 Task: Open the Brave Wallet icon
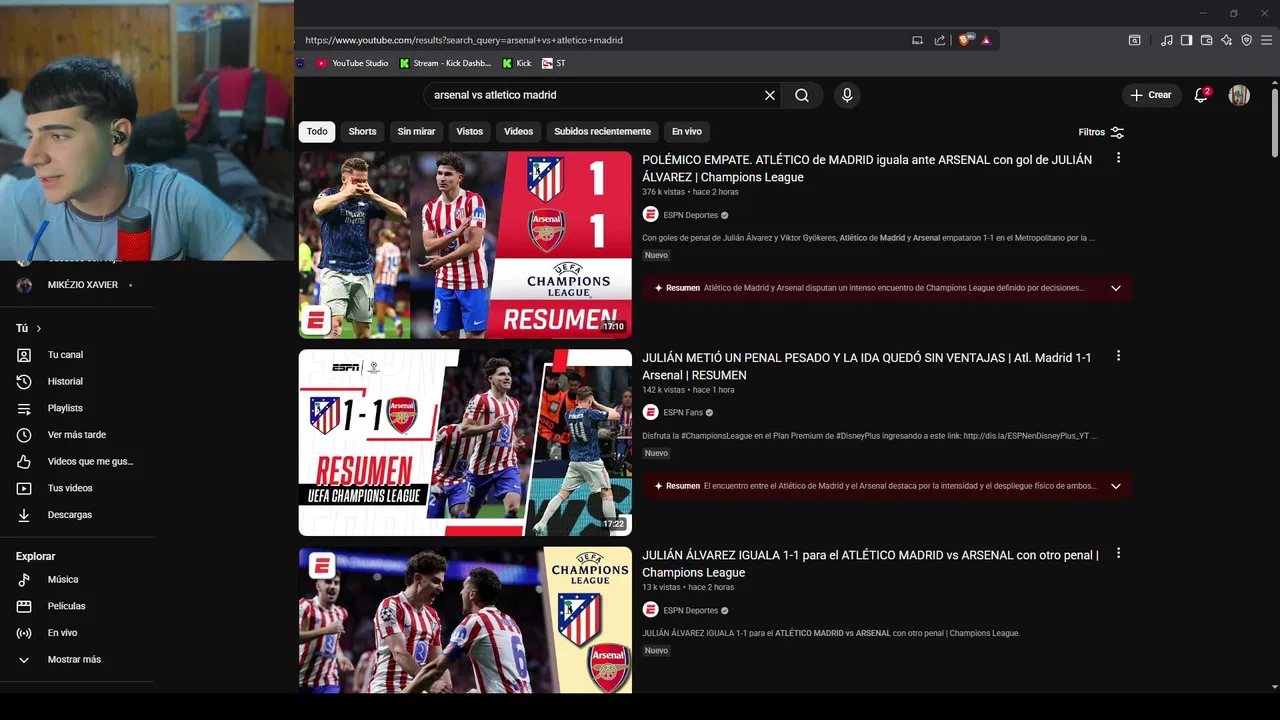1206,40
